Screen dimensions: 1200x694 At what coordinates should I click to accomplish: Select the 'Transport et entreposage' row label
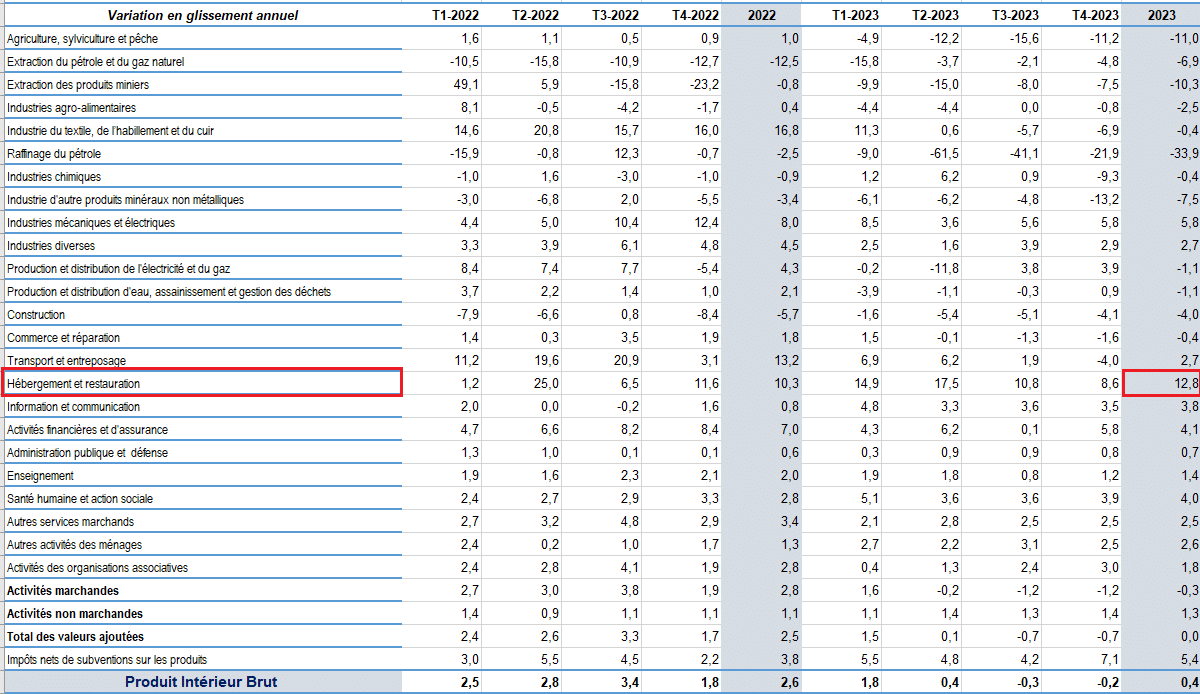(x=66, y=360)
